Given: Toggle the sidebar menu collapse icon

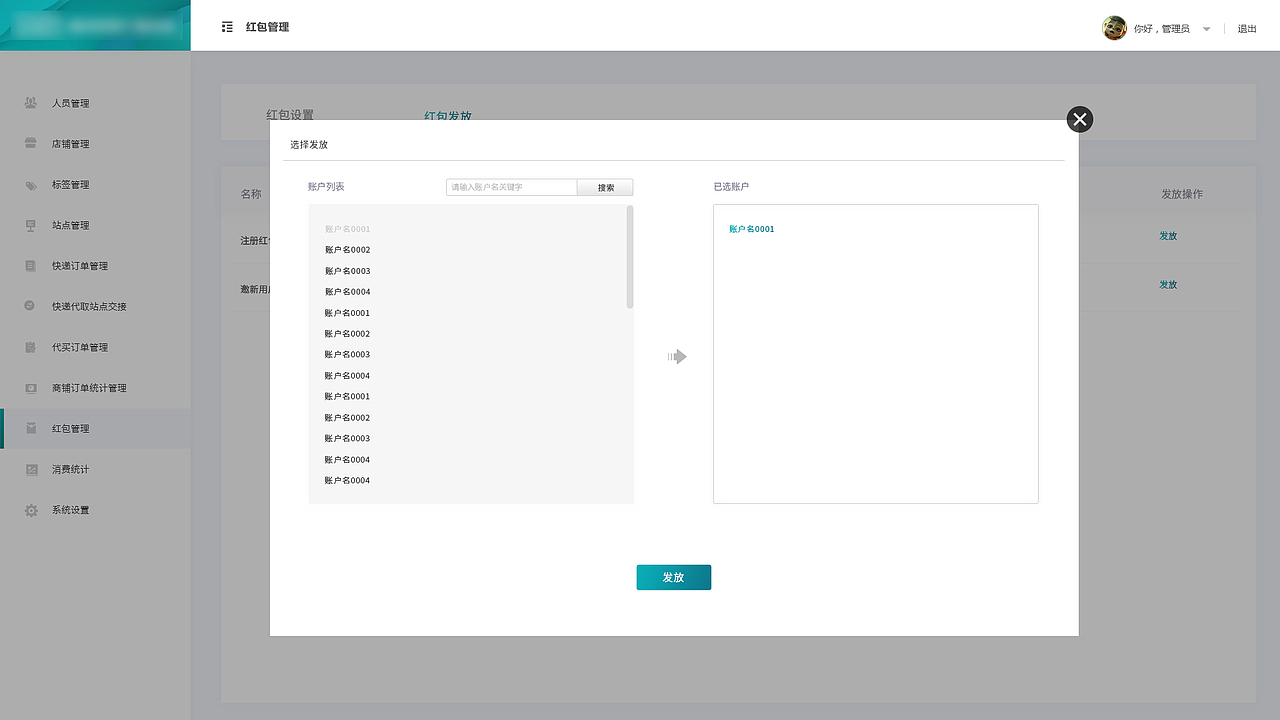Looking at the screenshot, I should [x=227, y=27].
